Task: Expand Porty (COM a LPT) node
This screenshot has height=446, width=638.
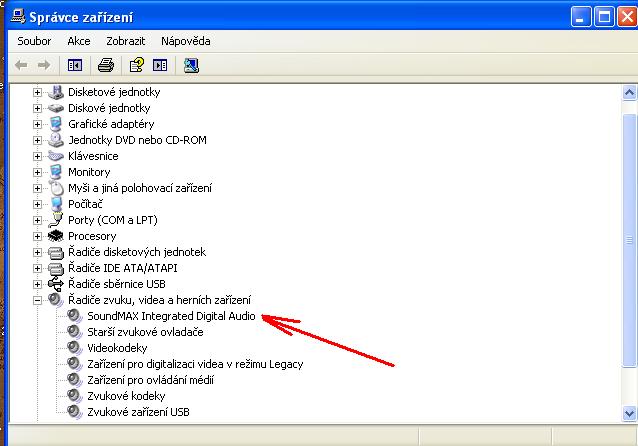Action: [x=37, y=220]
